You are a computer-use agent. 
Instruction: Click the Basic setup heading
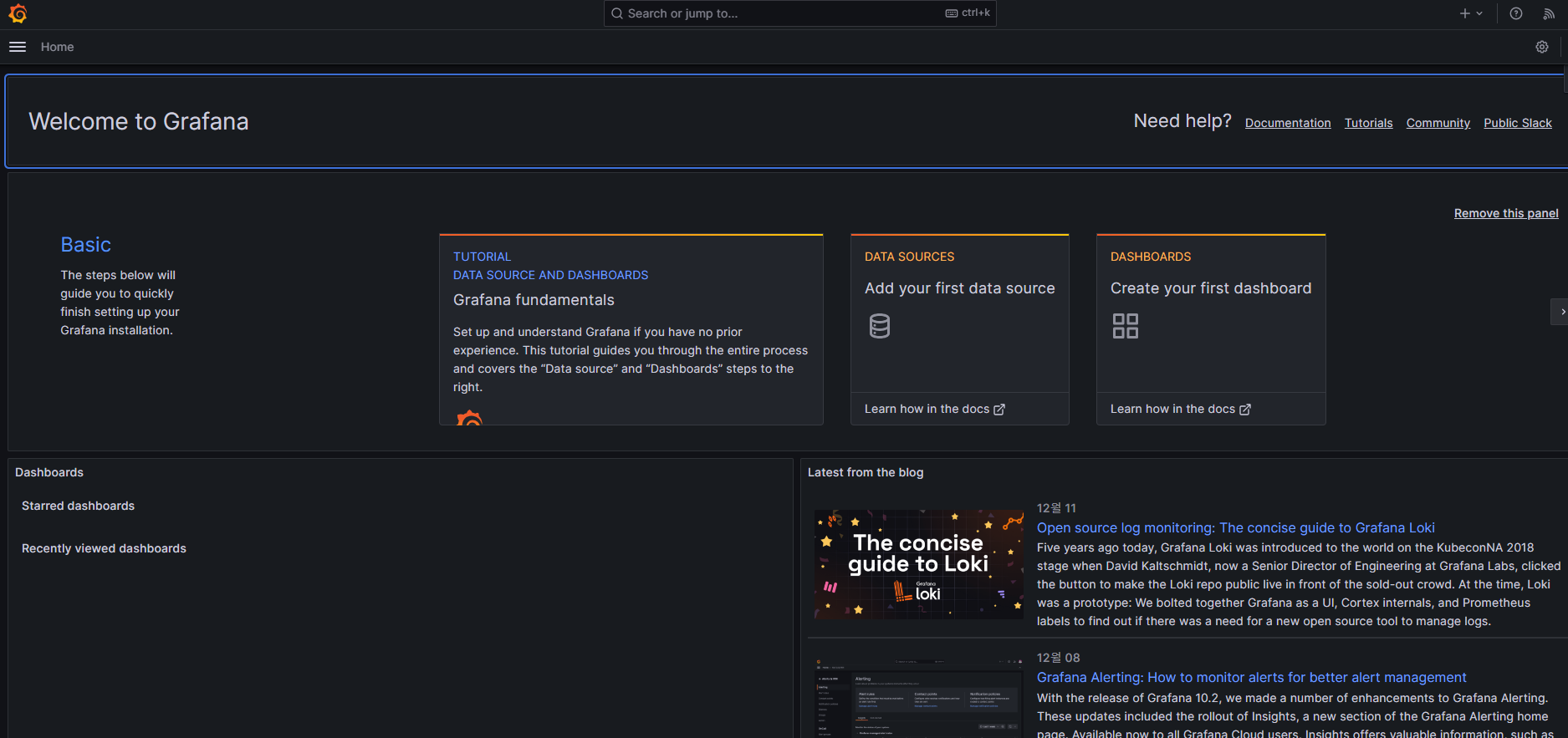86,245
